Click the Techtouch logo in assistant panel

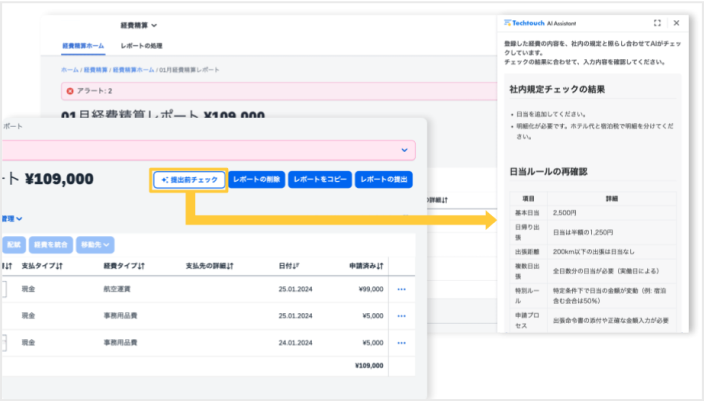tap(528, 22)
